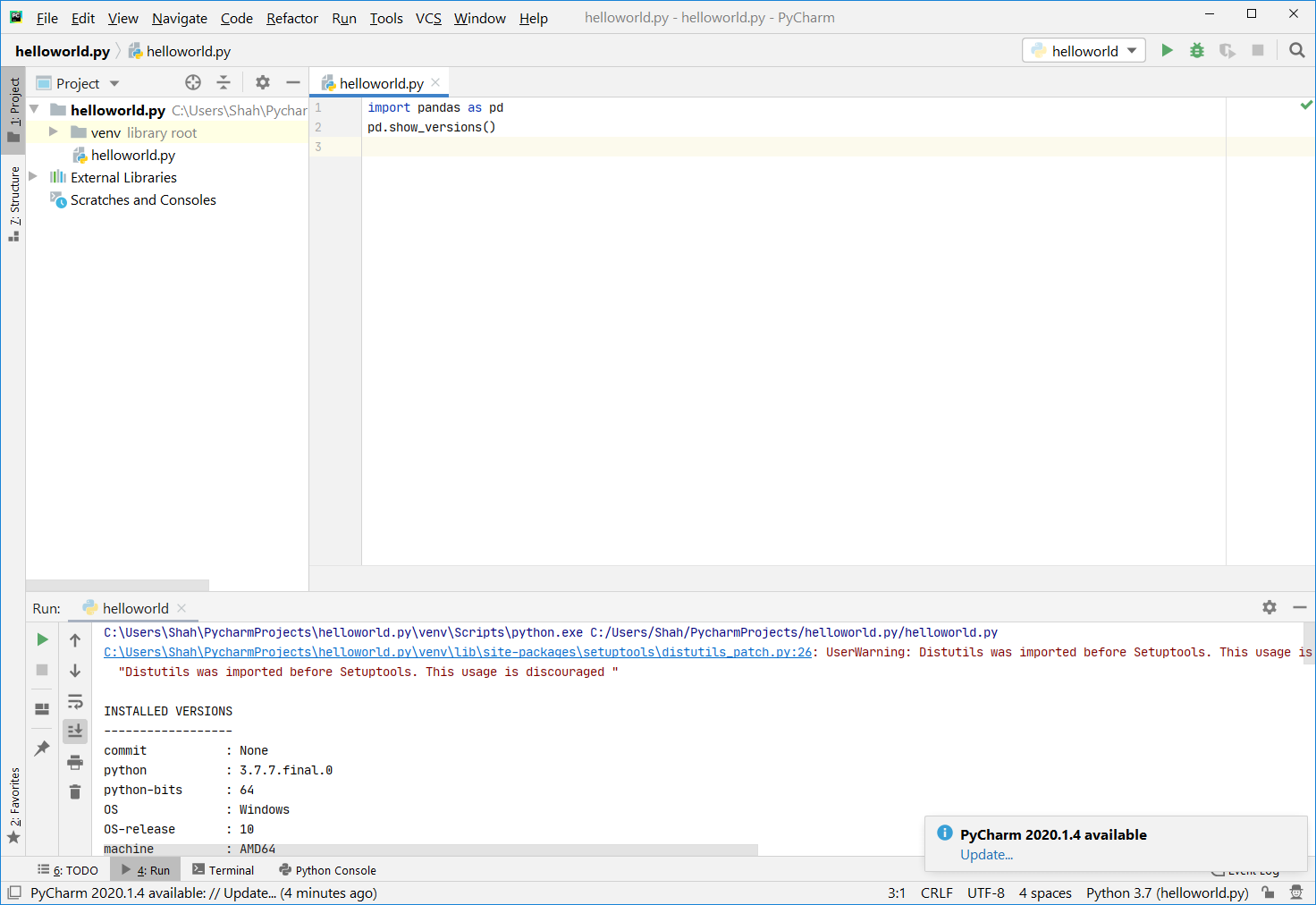Image resolution: width=1316 pixels, height=905 pixels.
Task: Open the File menu
Action: [x=46, y=18]
